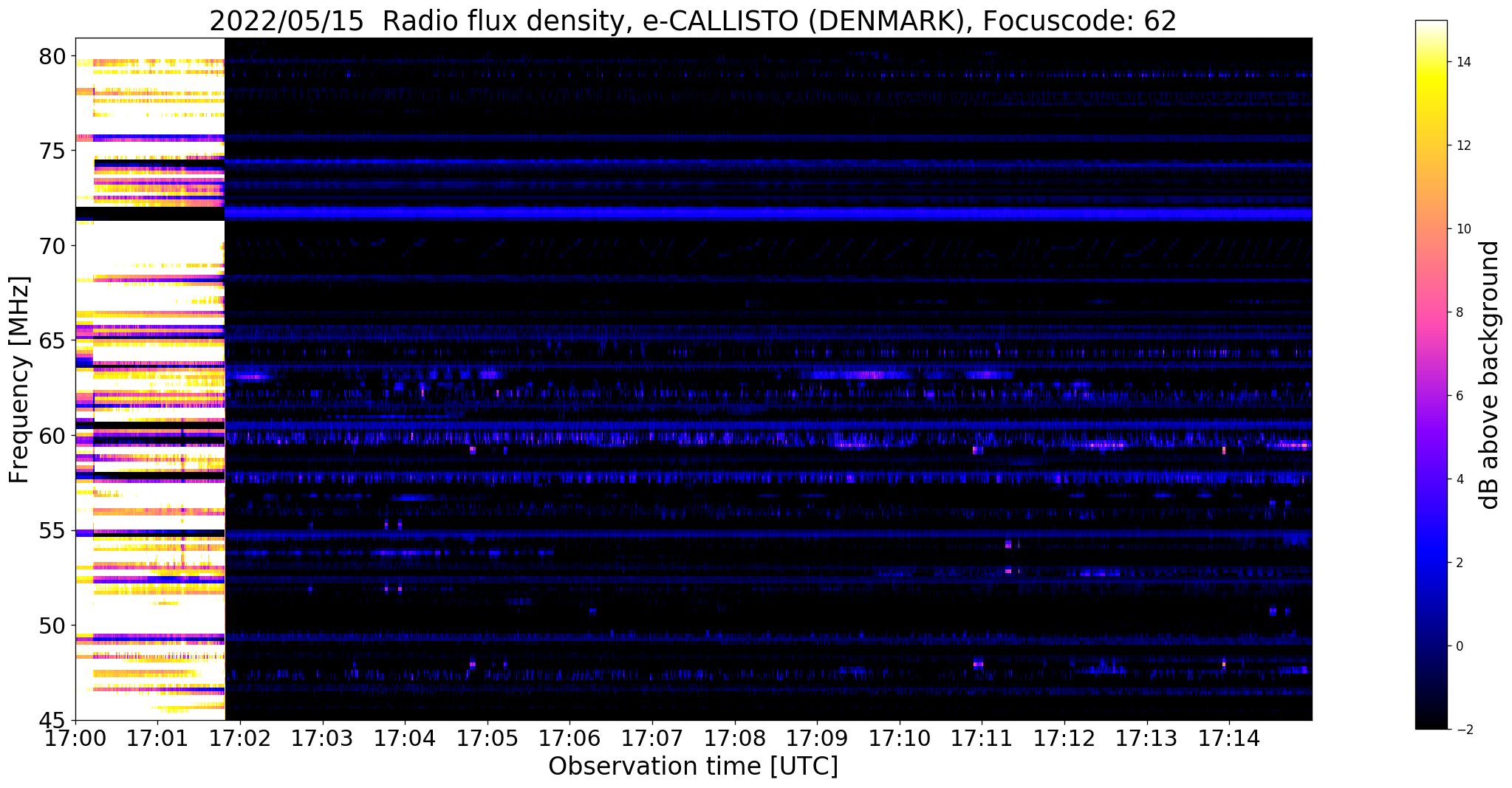Click the 17:00 time tick label

[75, 738]
